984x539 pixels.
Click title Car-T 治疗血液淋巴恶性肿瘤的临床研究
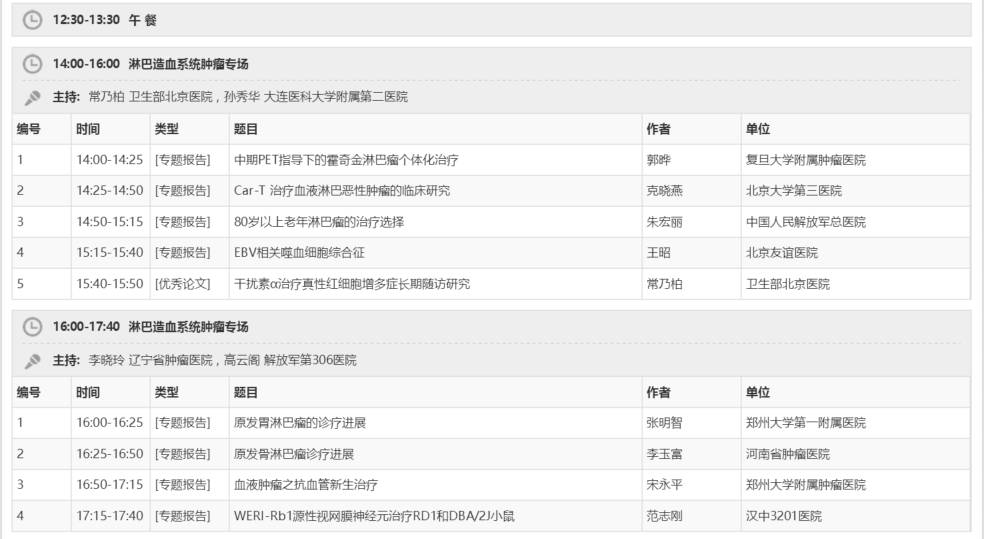coord(342,191)
